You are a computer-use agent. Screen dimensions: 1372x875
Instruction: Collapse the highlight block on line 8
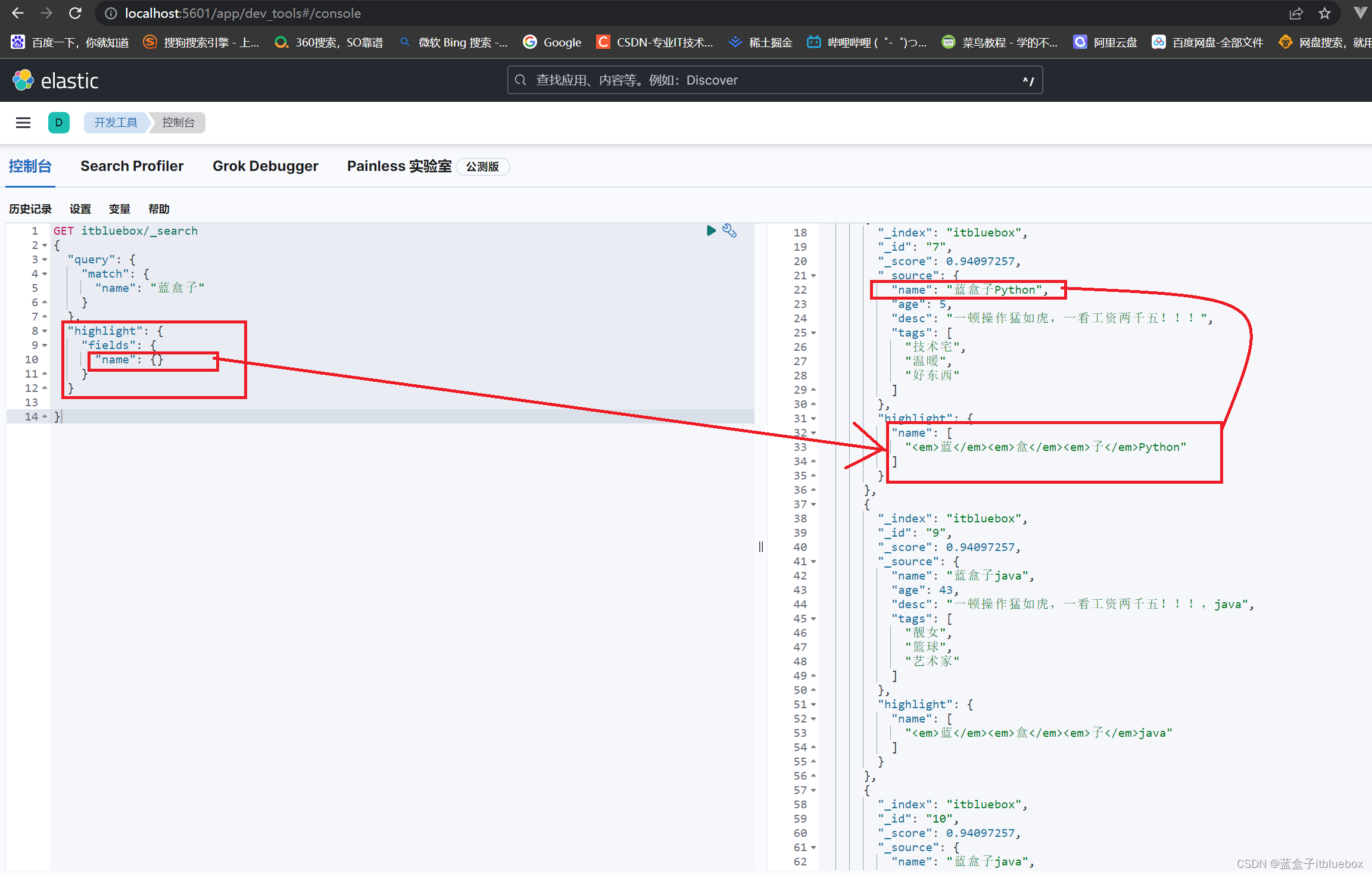coord(45,331)
